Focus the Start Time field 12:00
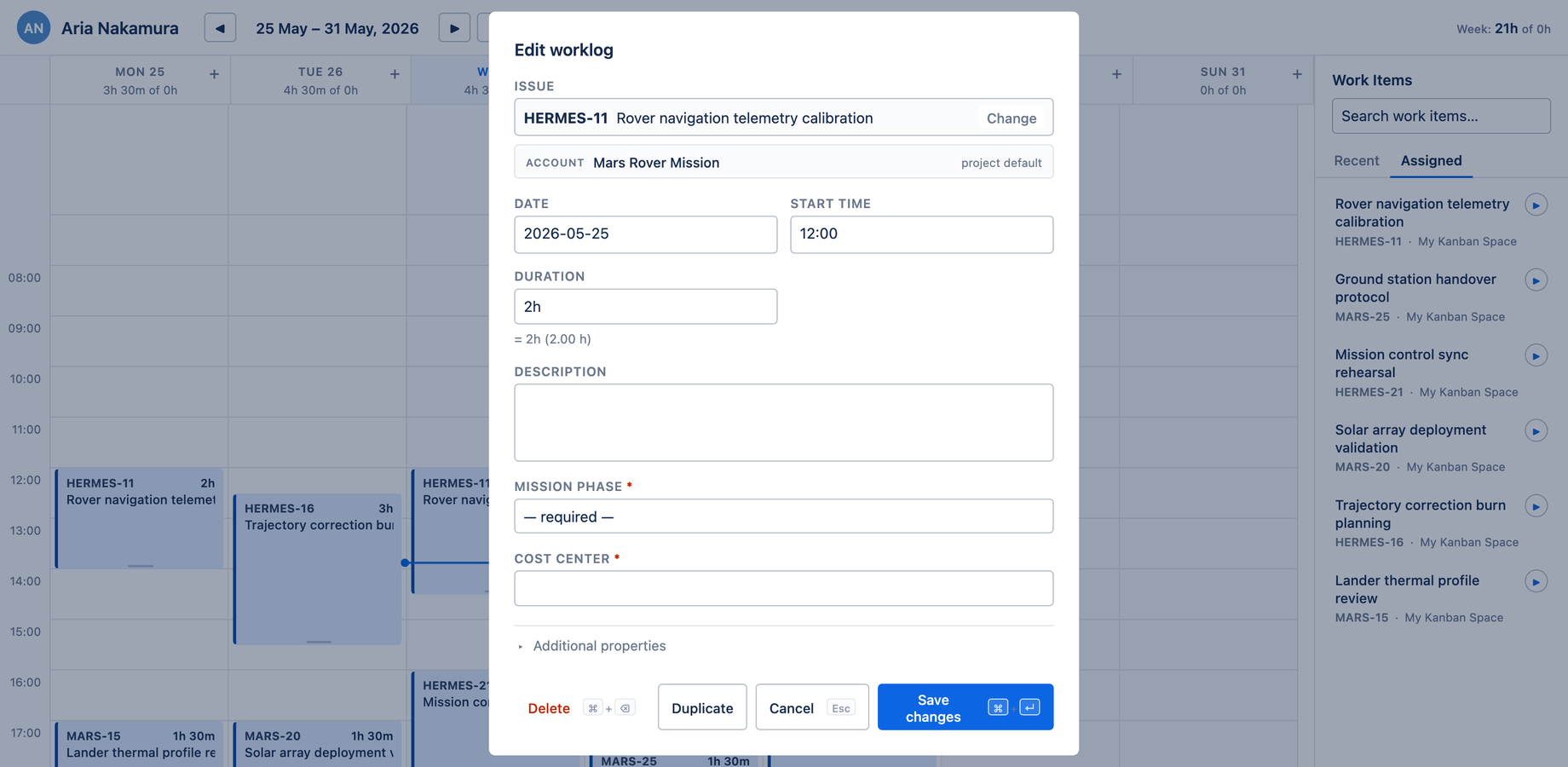 pyautogui.click(x=921, y=234)
